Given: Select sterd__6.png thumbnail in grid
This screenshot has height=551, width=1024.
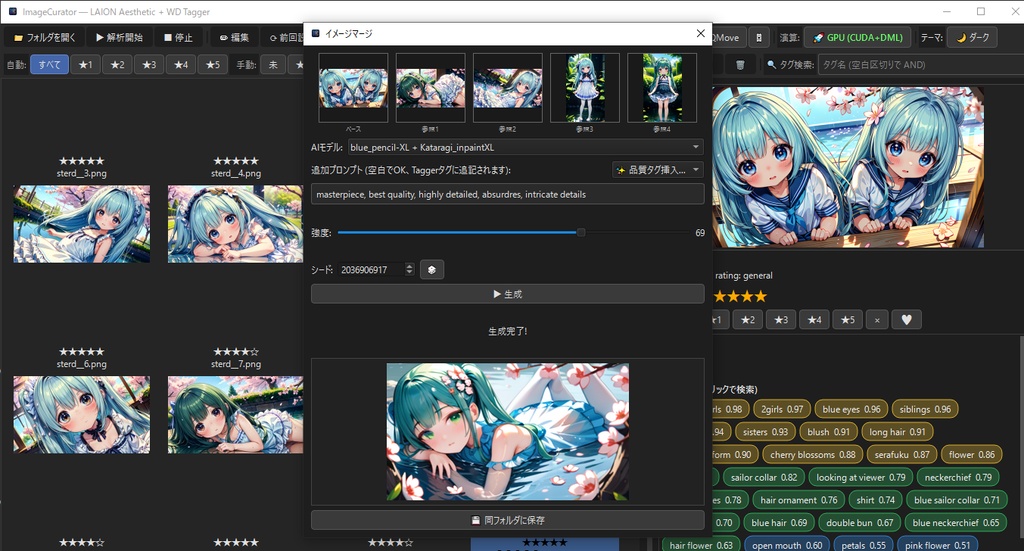Looking at the screenshot, I should 82,415.
